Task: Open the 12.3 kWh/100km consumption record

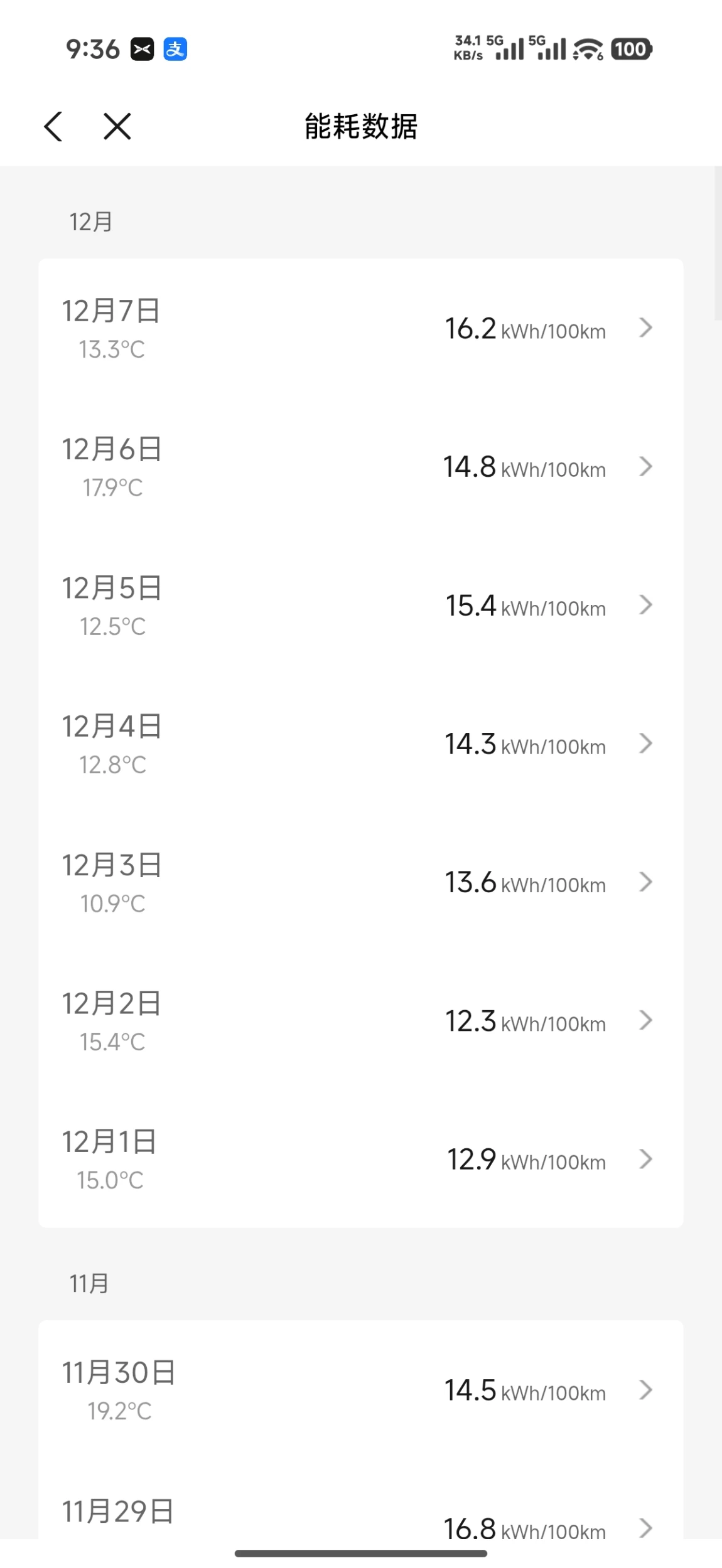Action: pyautogui.click(x=525, y=1022)
